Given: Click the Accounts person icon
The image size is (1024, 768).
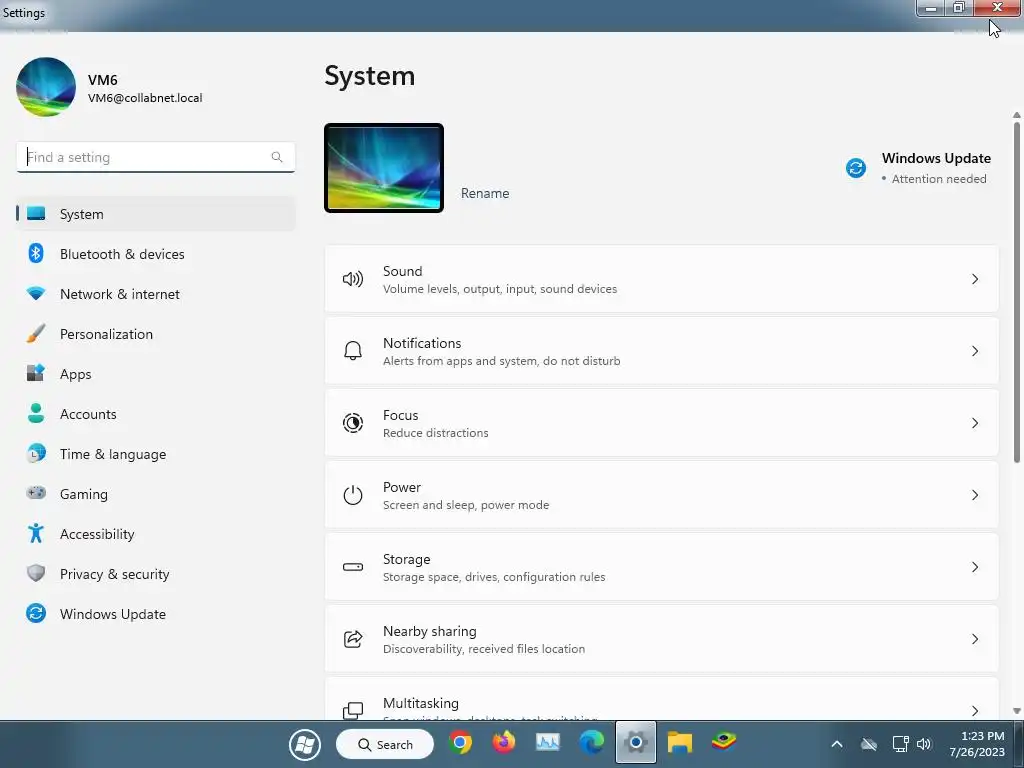Looking at the screenshot, I should [x=36, y=413].
